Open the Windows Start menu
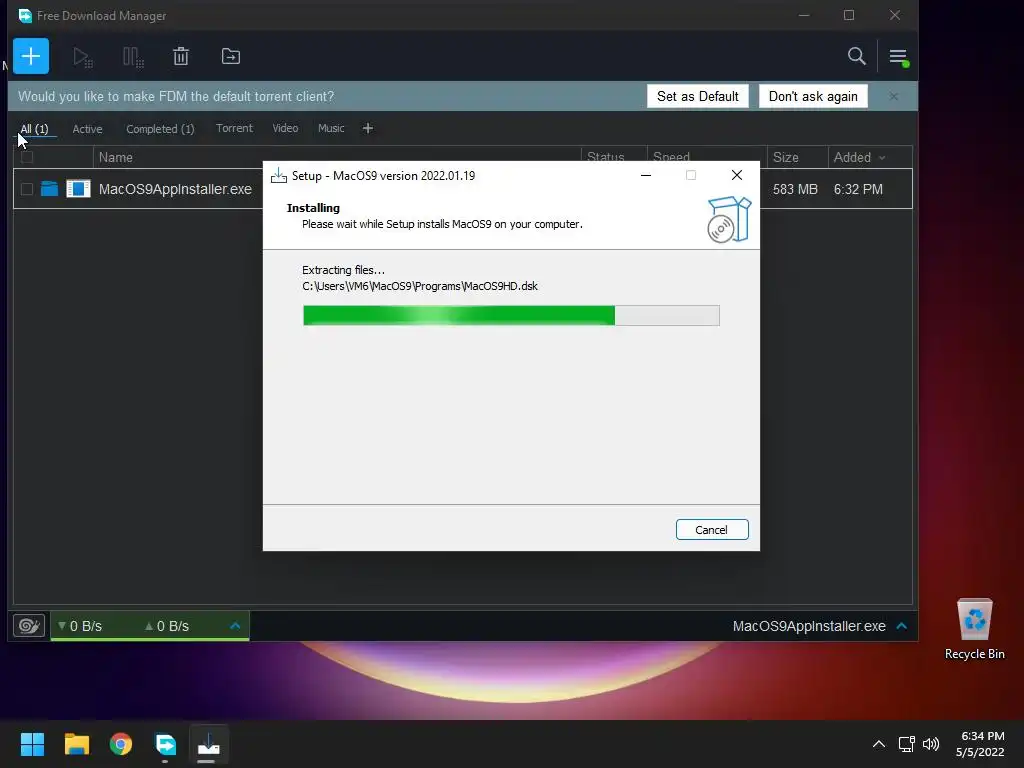 click(x=32, y=744)
